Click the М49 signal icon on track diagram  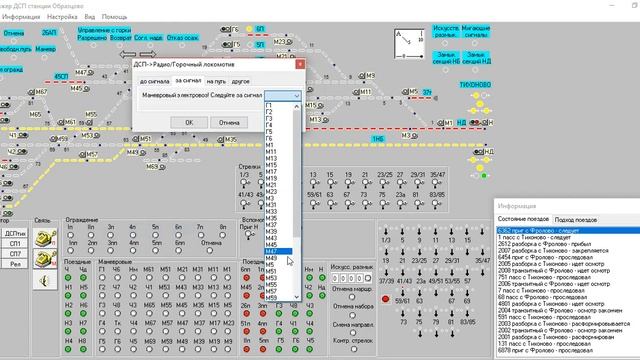[x=143, y=153]
